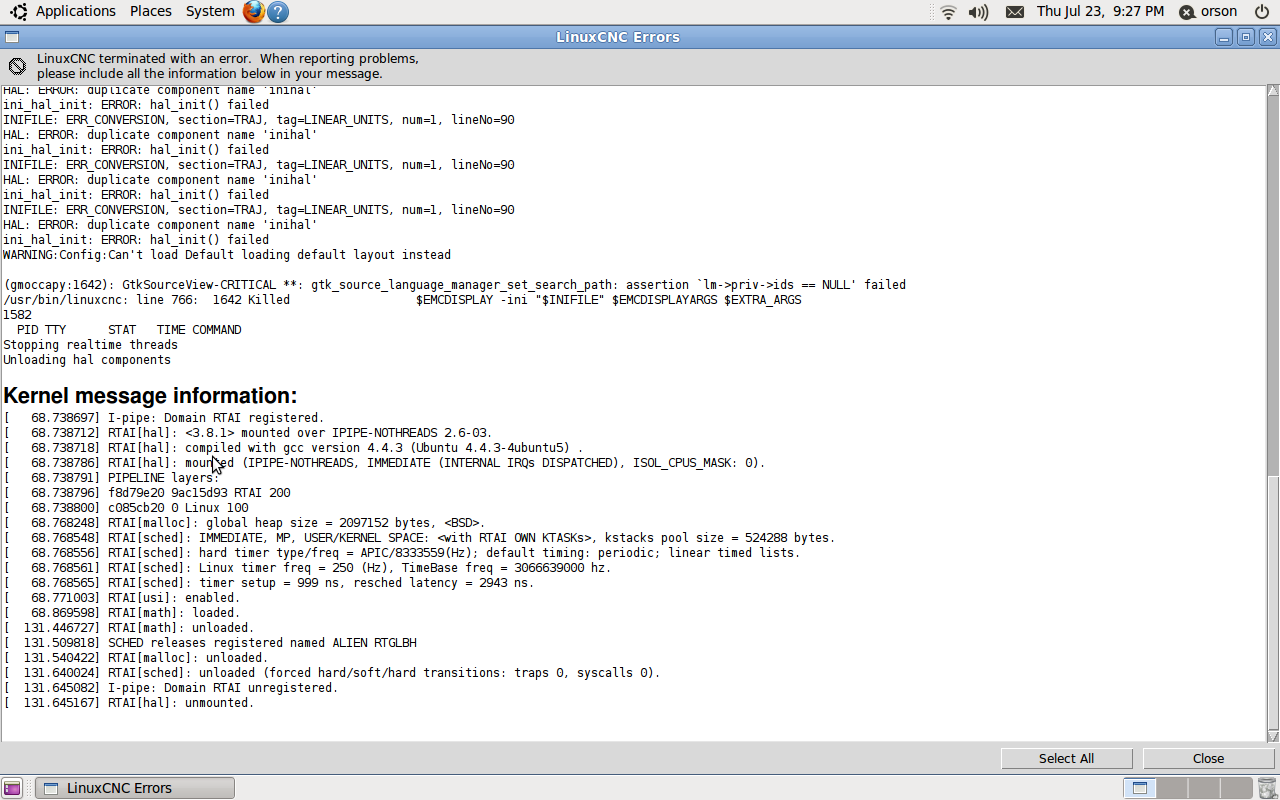Open the window menu icon in title bar
This screenshot has width=1280, height=800.
[11, 37]
